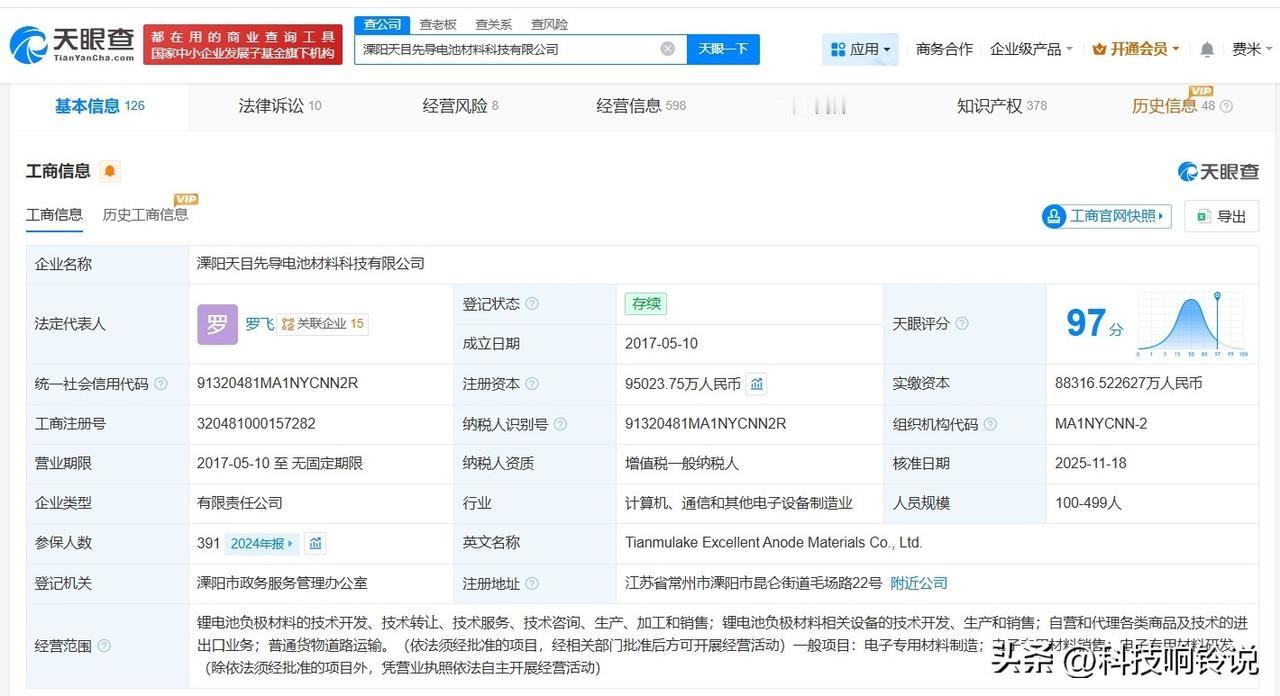The width and height of the screenshot is (1280, 696).
Task: Click the 存续 status badge
Action: (x=645, y=304)
